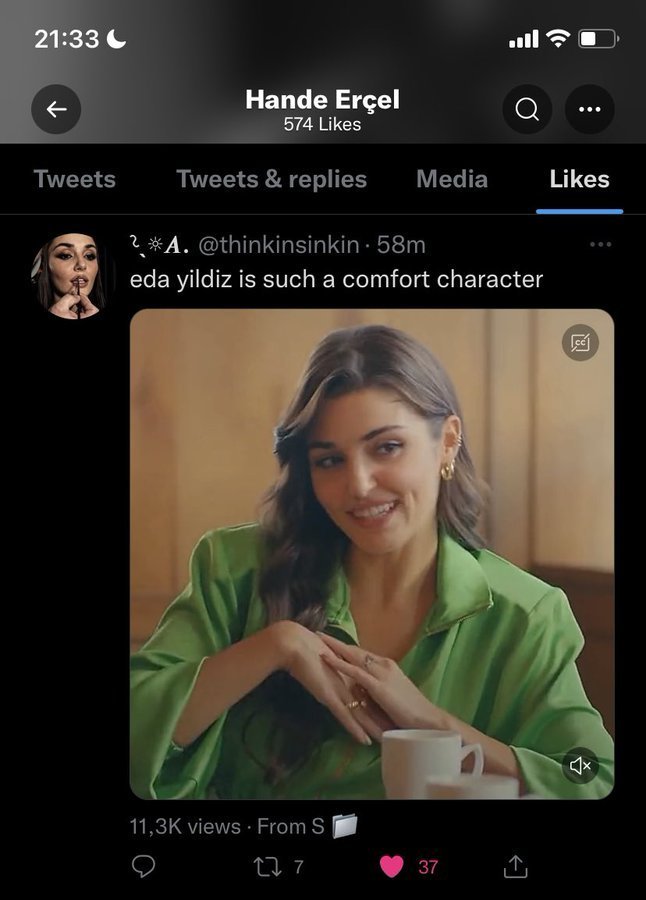The height and width of the screenshot is (900, 646).
Task: Unmute the video sound
Action: 581,766
